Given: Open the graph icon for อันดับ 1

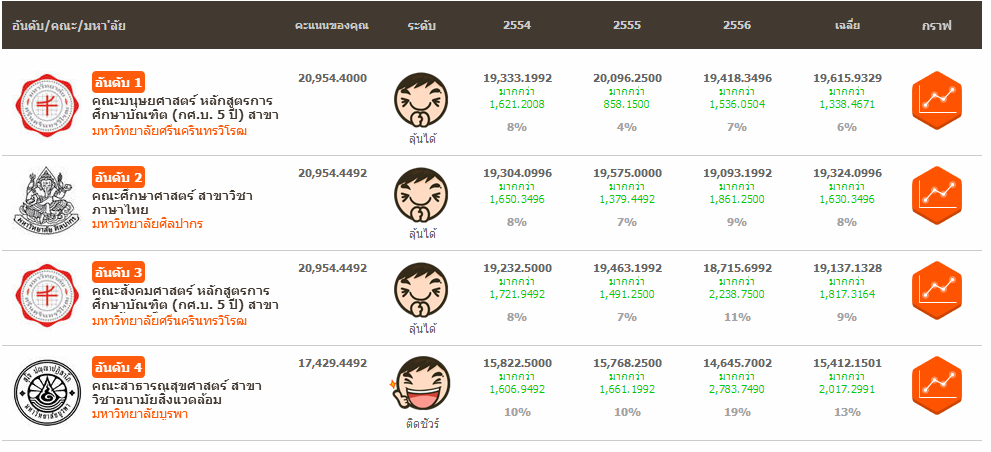Looking at the screenshot, I should 936,101.
